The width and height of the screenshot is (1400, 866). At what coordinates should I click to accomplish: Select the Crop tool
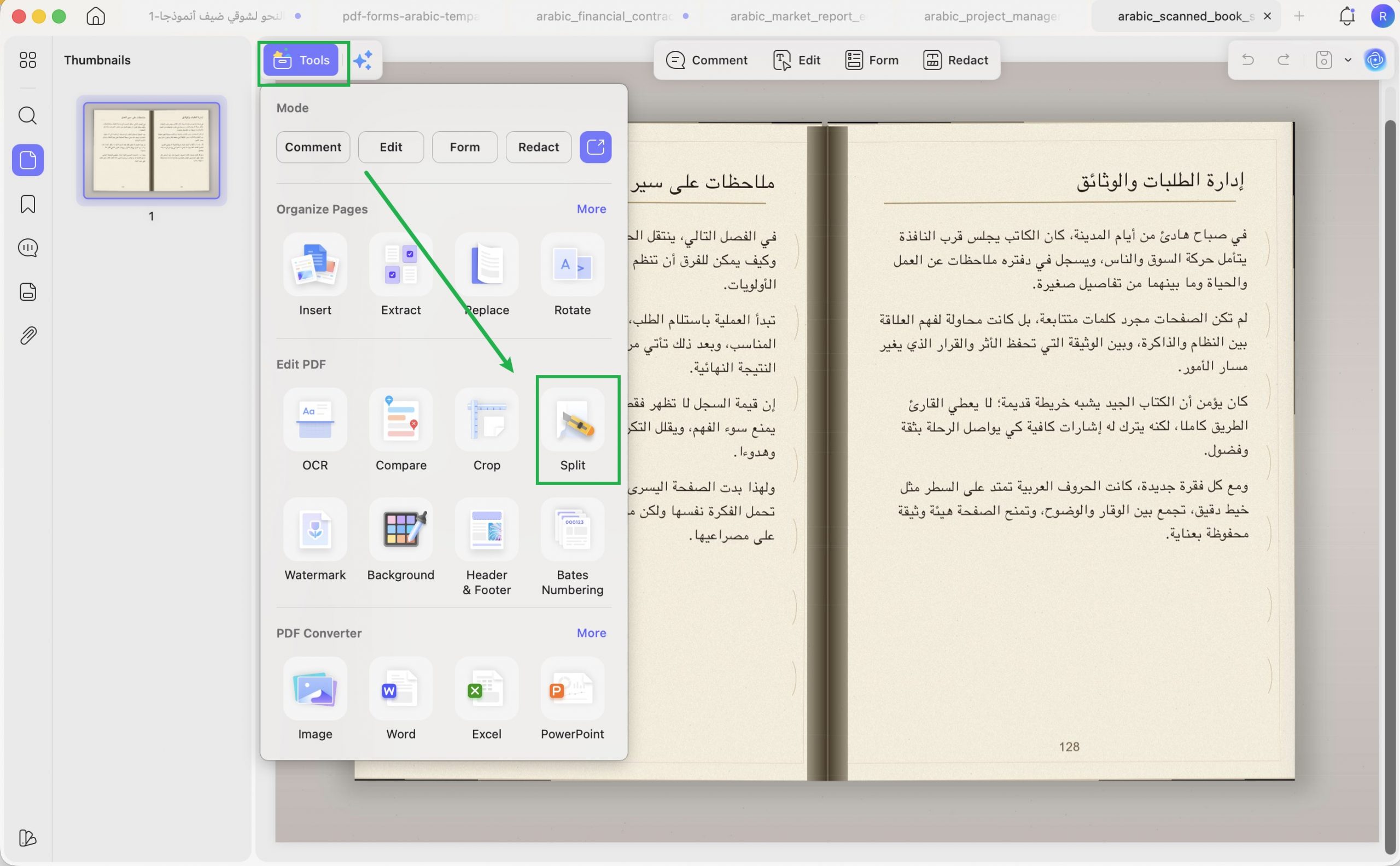486,430
